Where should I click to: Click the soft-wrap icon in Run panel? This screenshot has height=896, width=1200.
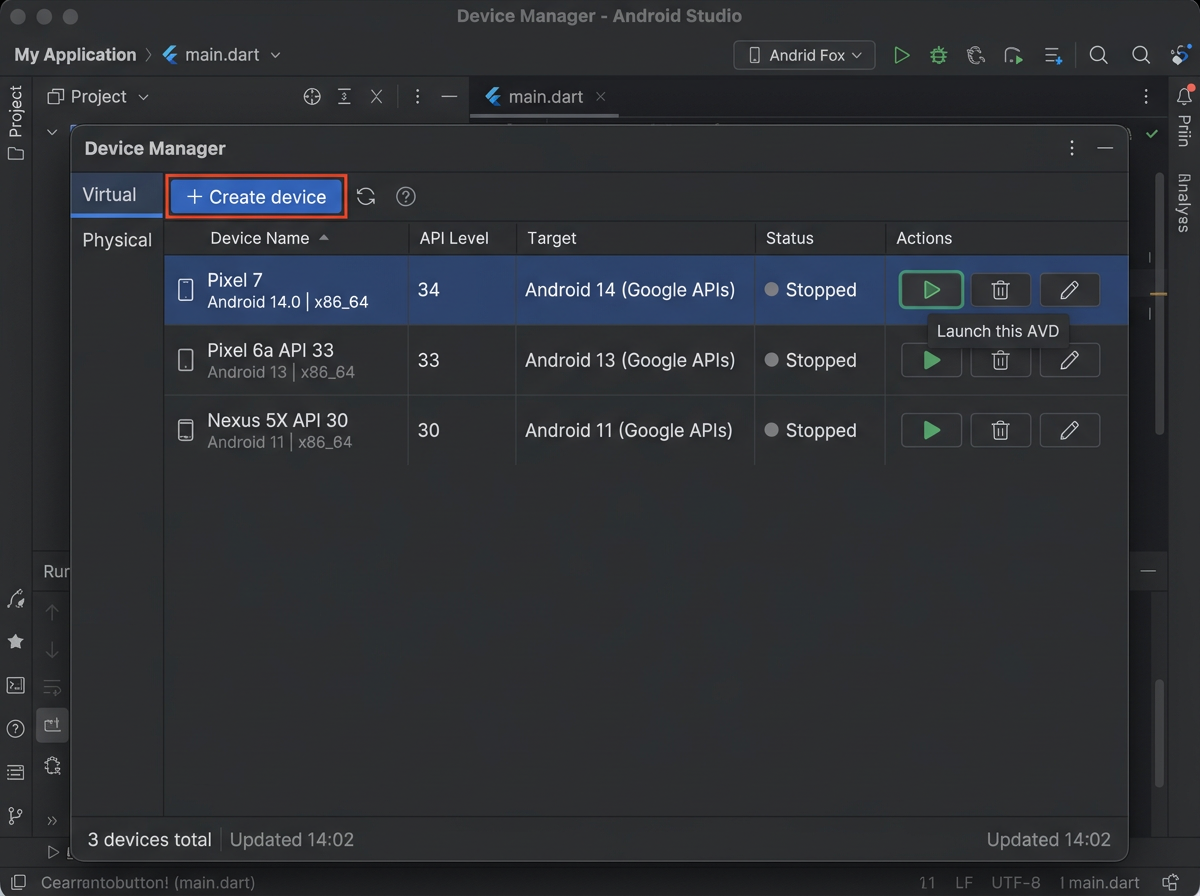(52, 688)
